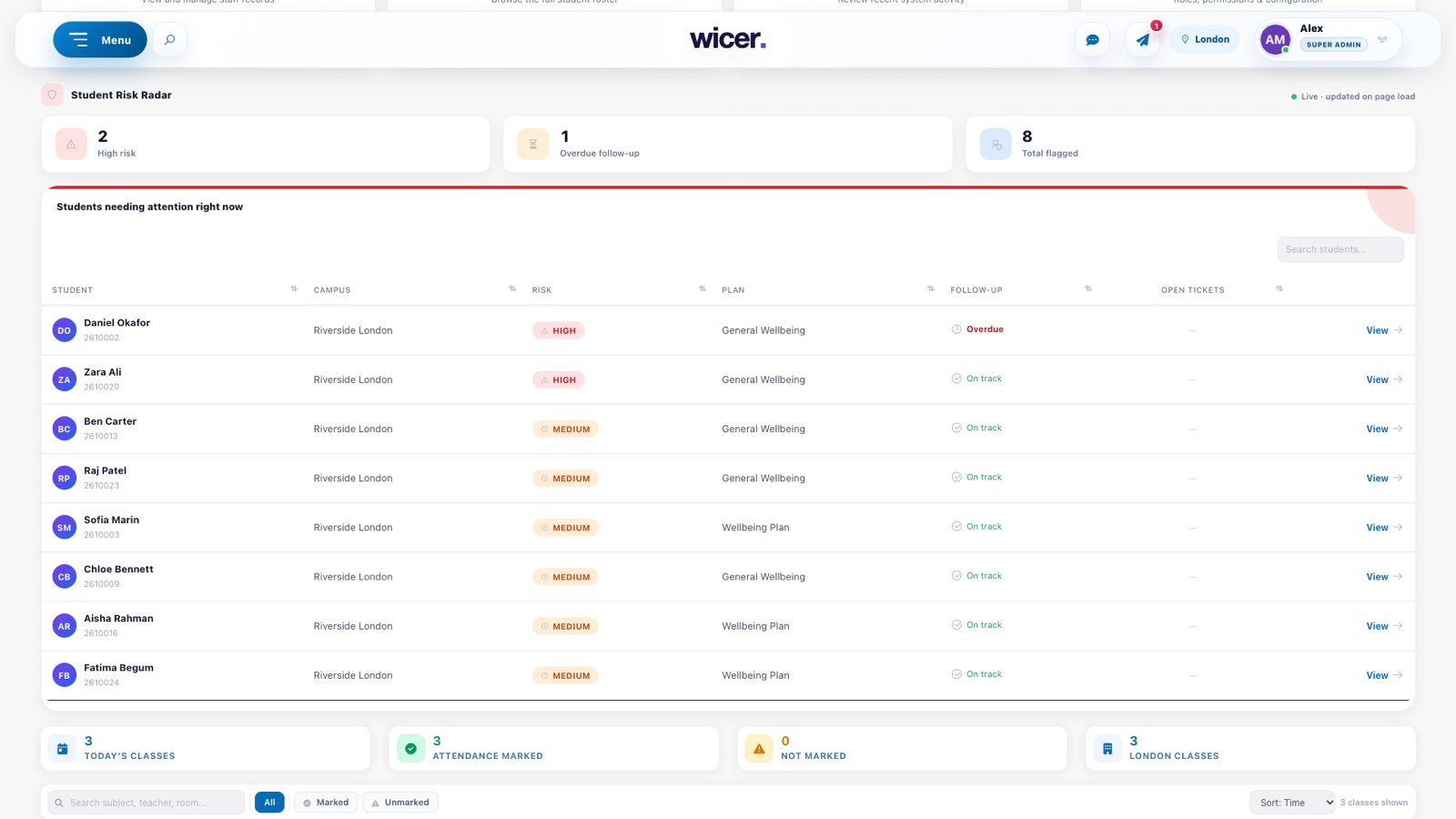
Task: Open the London location selector
Action: pyautogui.click(x=1205, y=40)
